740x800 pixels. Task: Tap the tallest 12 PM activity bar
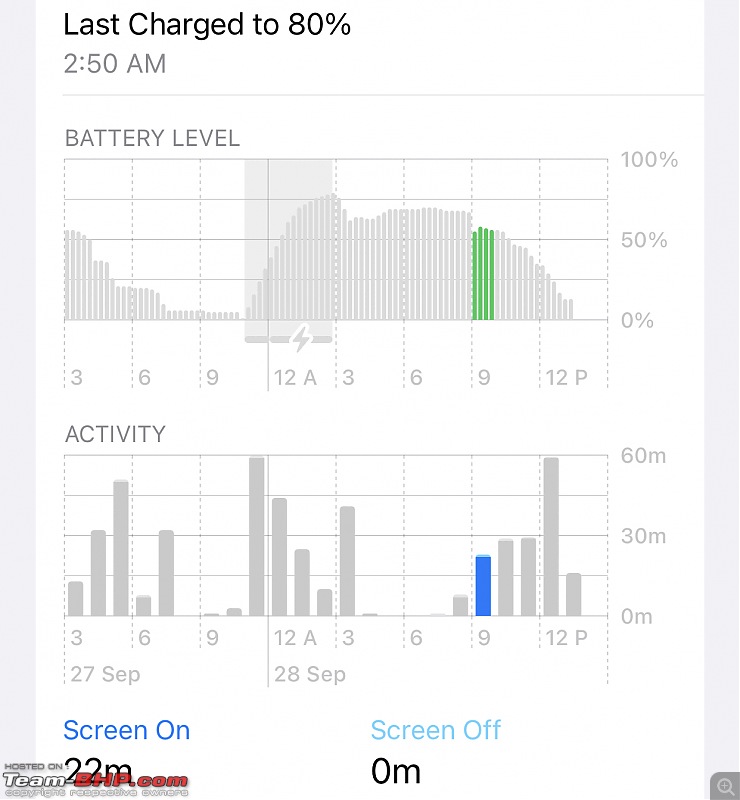click(551, 537)
